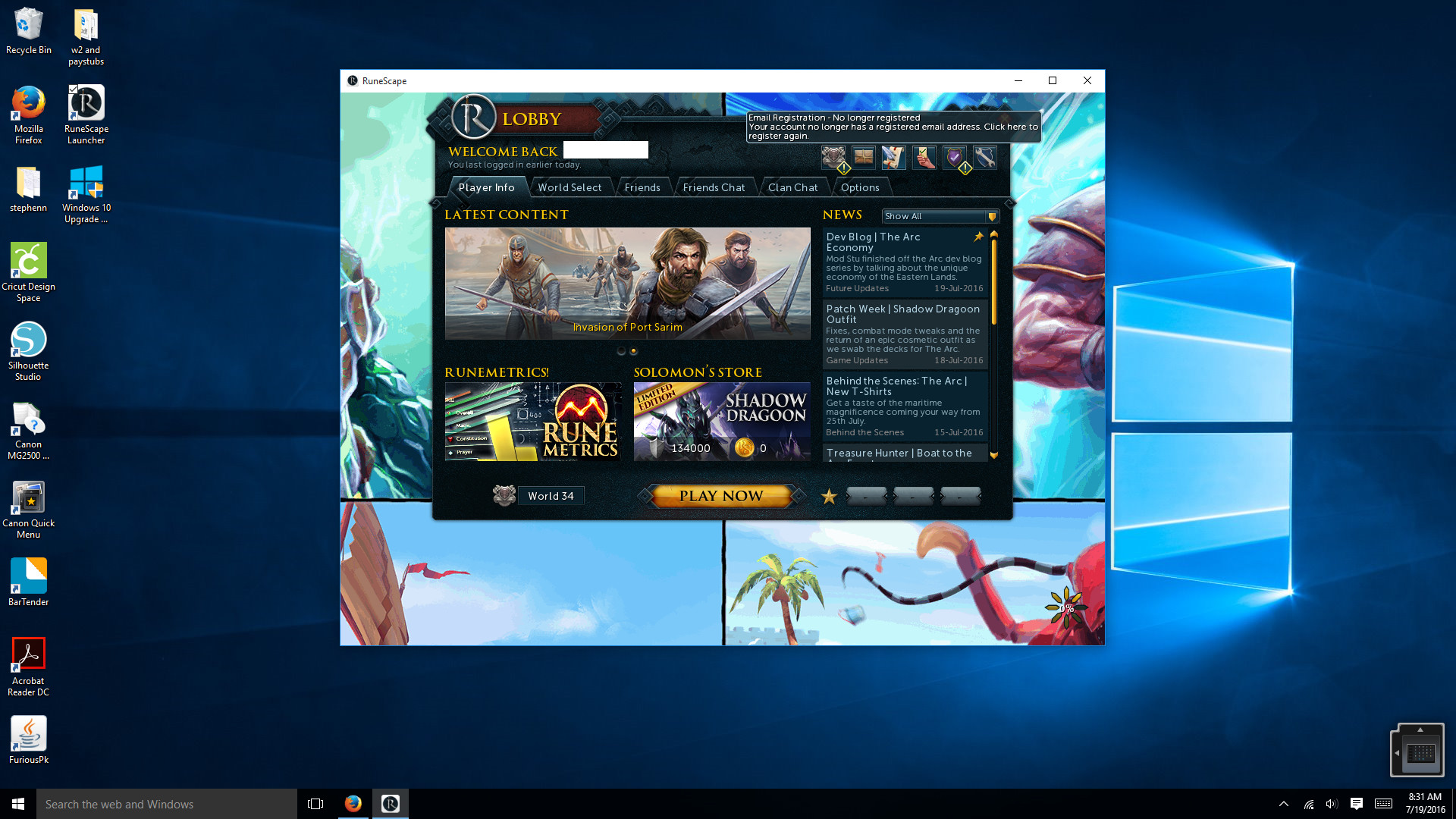
Task: Select Canon MG2500 desktop shortcut
Action: 29,431
